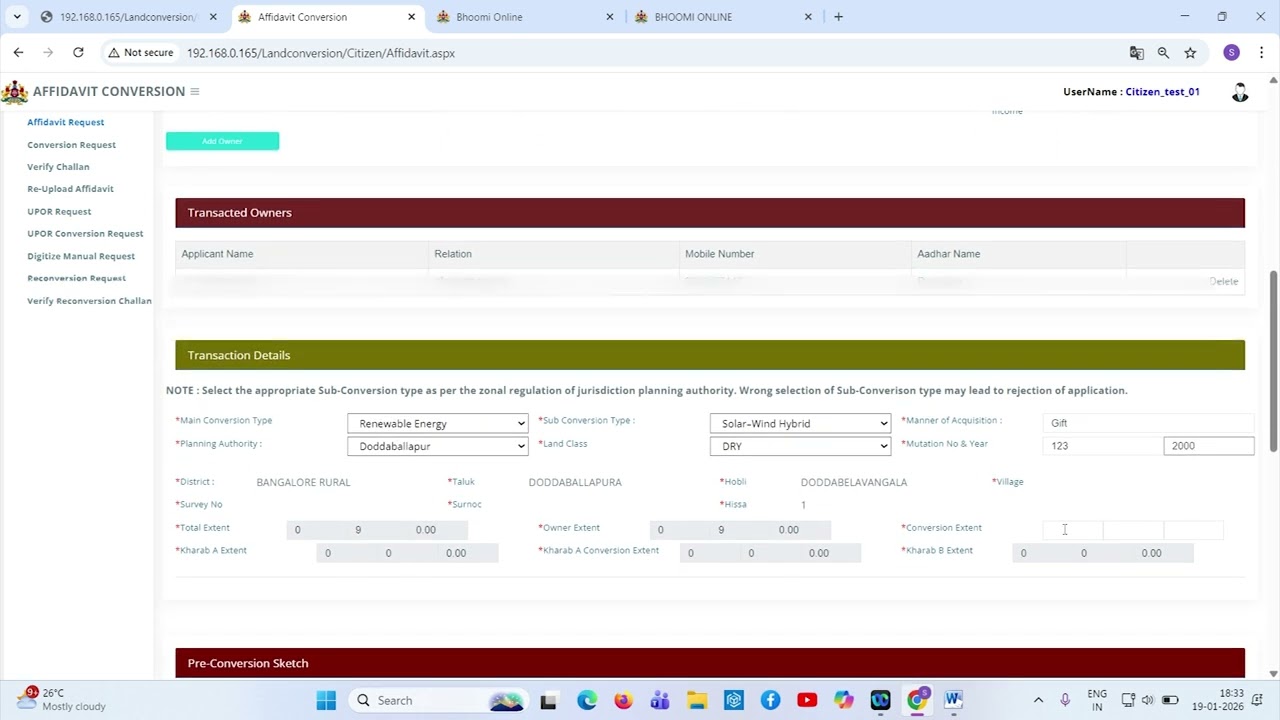
Task: Click the ENG IN language indicator
Action: pos(1097,700)
